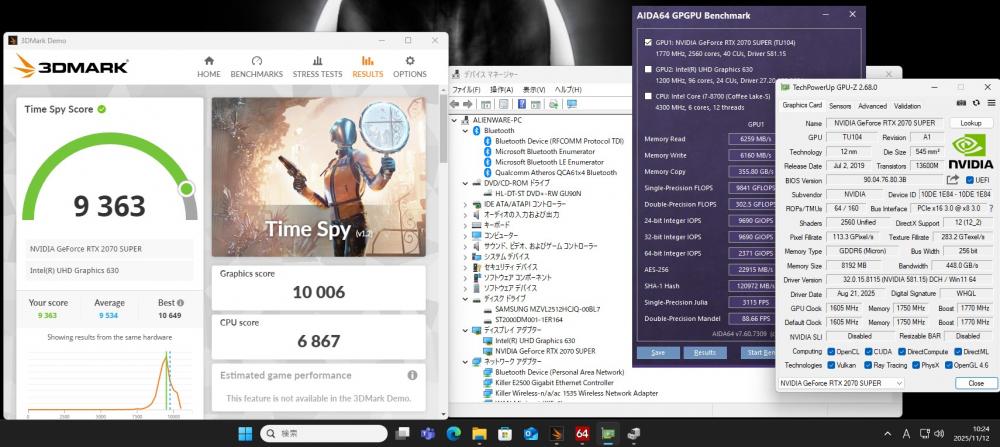
Task: Select Killer E2500 Gigabit Ethernet Controller
Action: pos(554,383)
